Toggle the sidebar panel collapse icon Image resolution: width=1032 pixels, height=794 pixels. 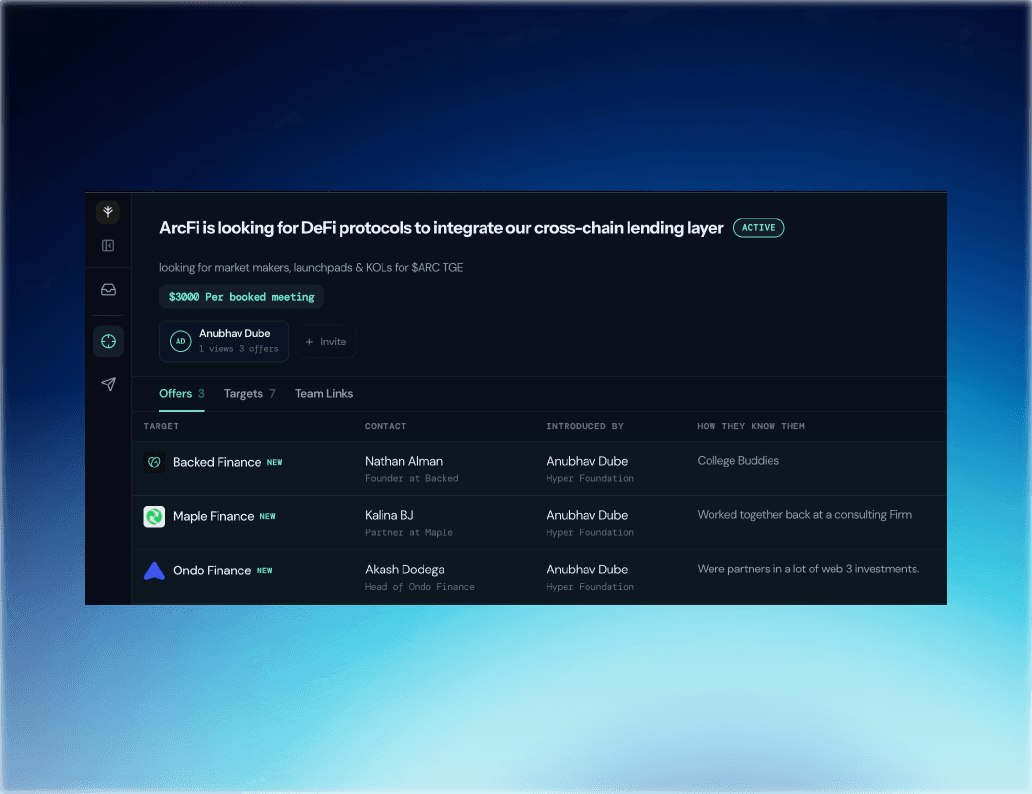(x=108, y=246)
